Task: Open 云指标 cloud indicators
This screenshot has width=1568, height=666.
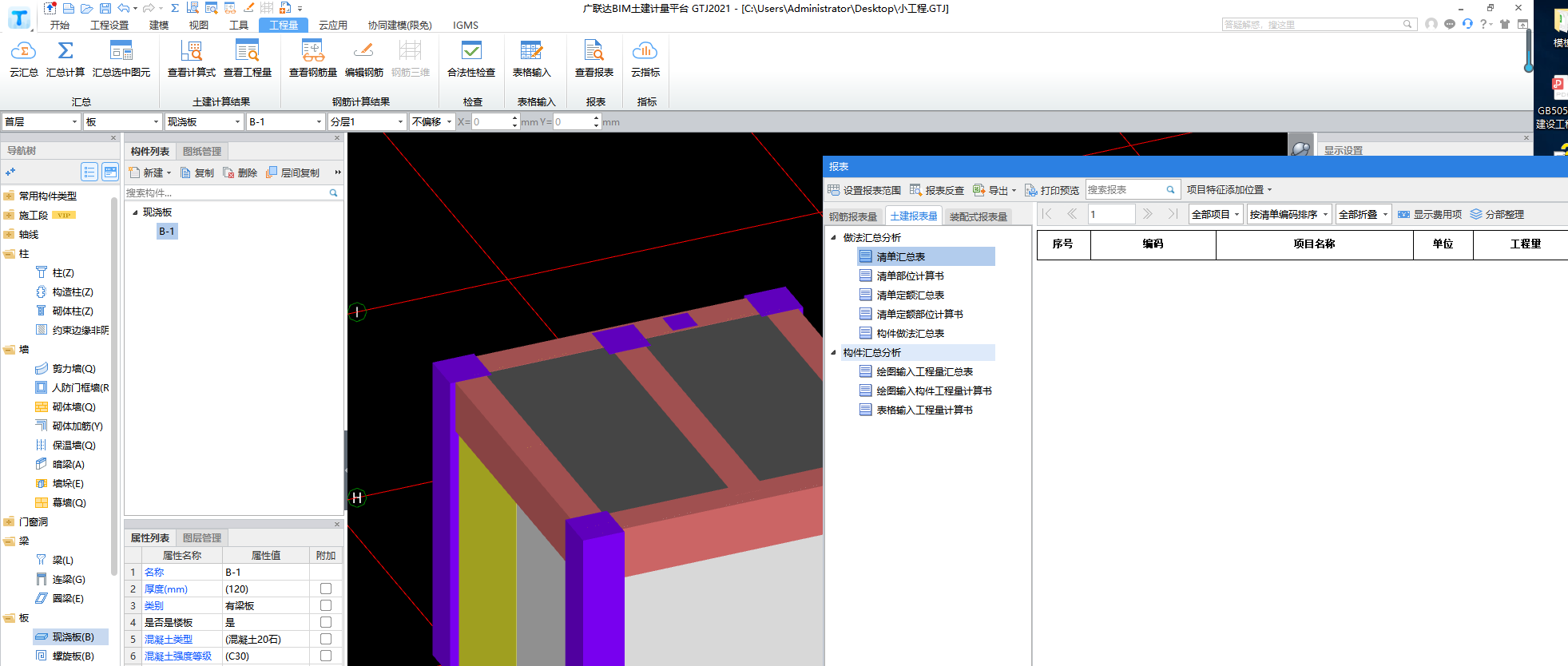Action: point(645,59)
